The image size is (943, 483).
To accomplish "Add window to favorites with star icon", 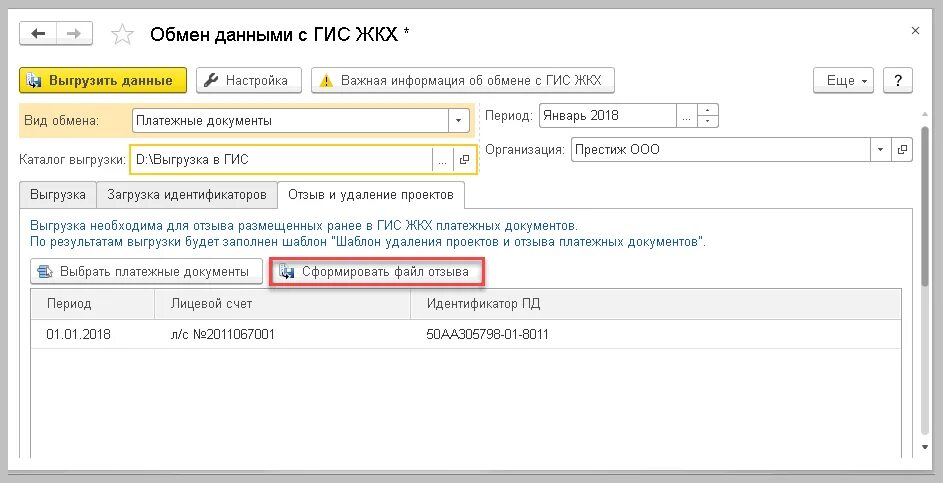I will click(122, 34).
